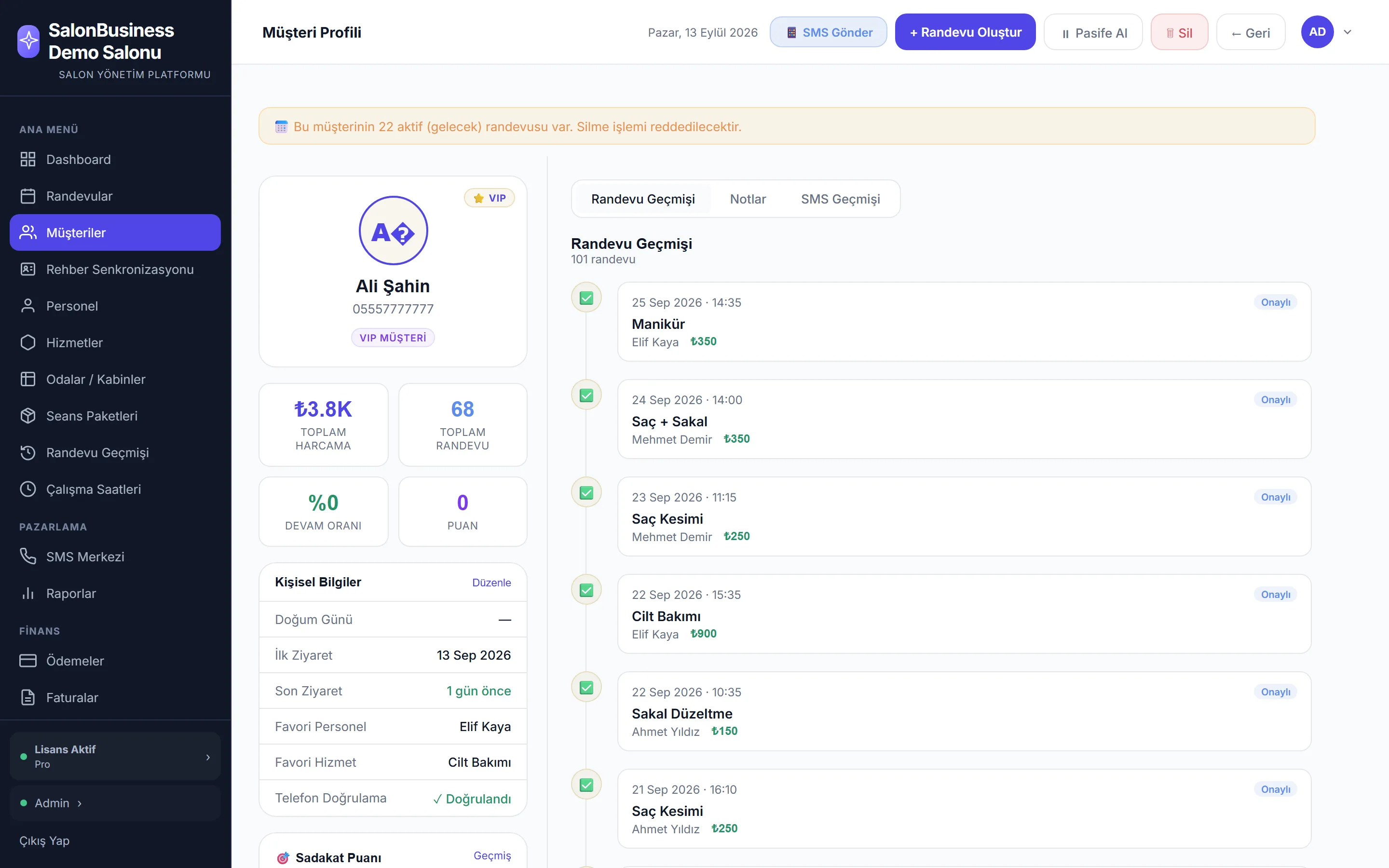The image size is (1389, 868).
Task: Open the SMS Geçmişi tab
Action: click(x=840, y=199)
